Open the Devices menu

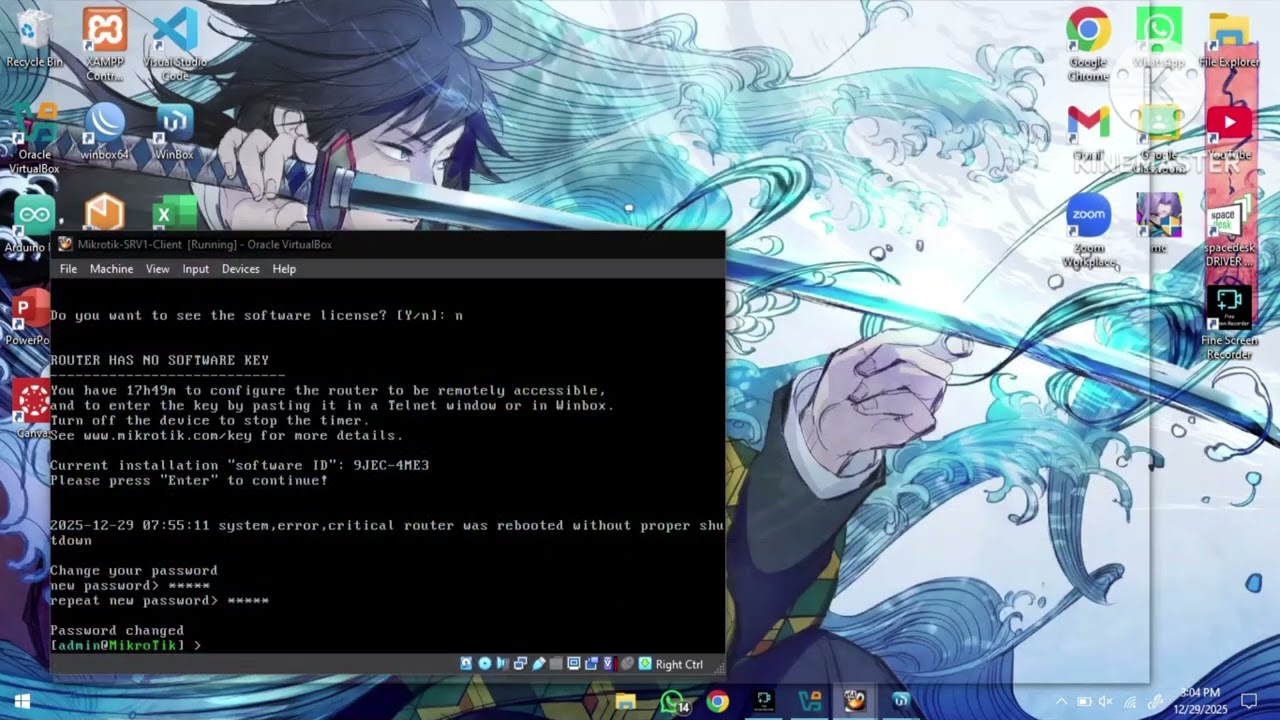click(240, 269)
